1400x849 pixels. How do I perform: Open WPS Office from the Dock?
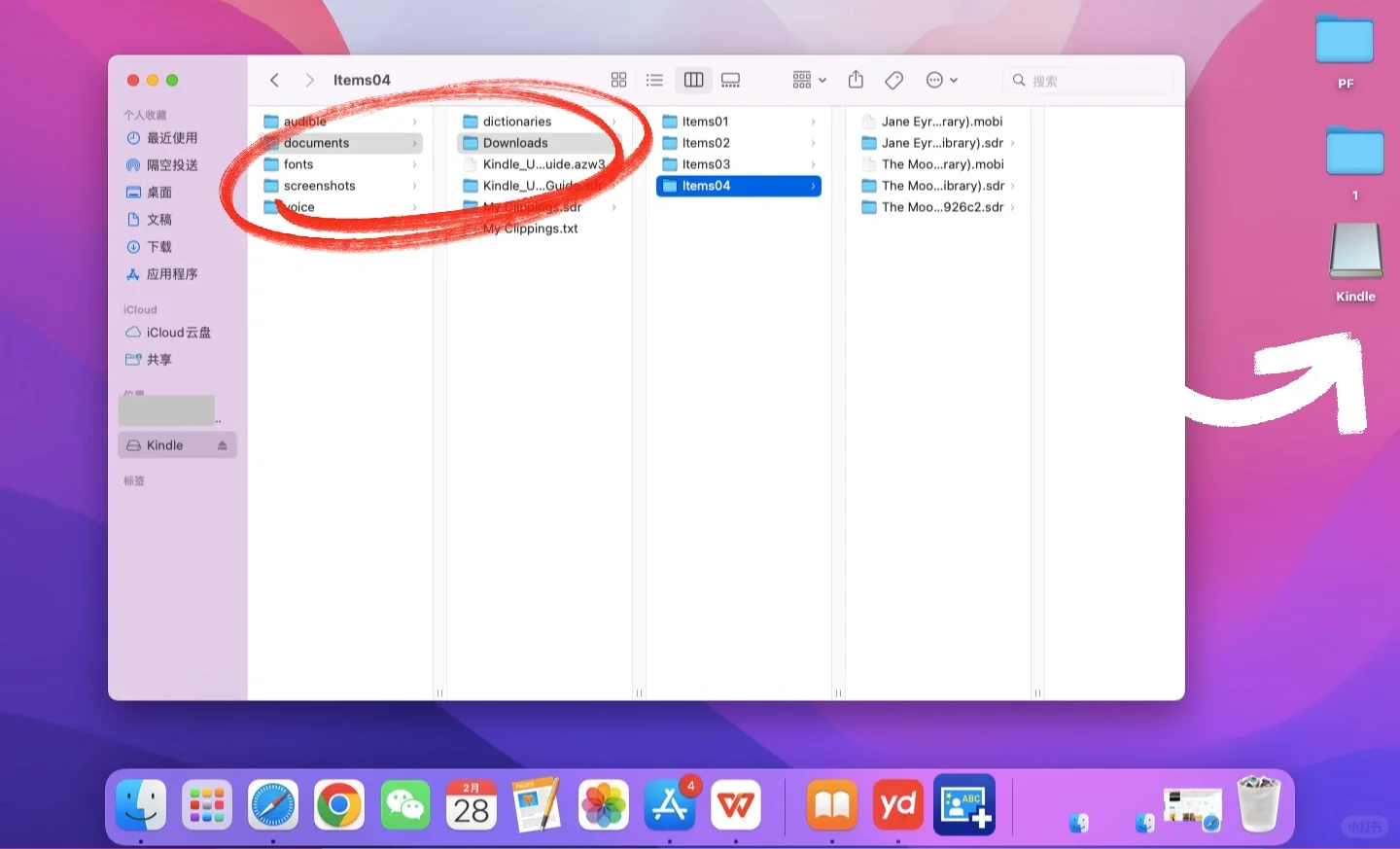tap(736, 805)
